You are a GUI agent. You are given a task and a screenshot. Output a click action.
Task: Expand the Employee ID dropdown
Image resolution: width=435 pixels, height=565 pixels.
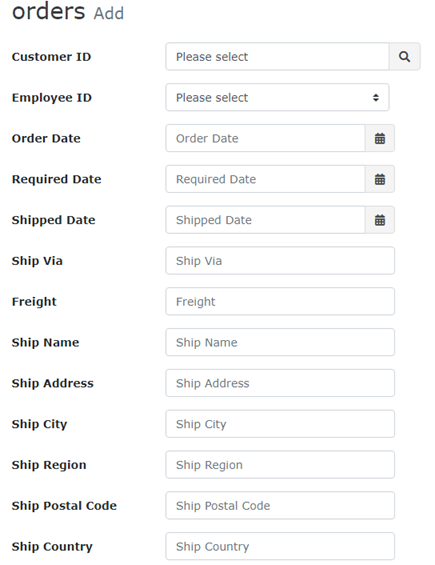click(277, 97)
